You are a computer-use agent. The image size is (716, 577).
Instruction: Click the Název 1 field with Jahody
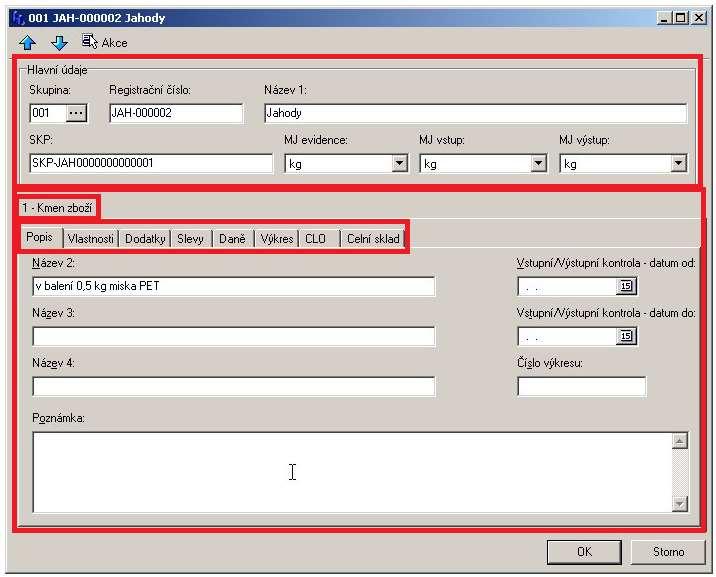(x=475, y=113)
